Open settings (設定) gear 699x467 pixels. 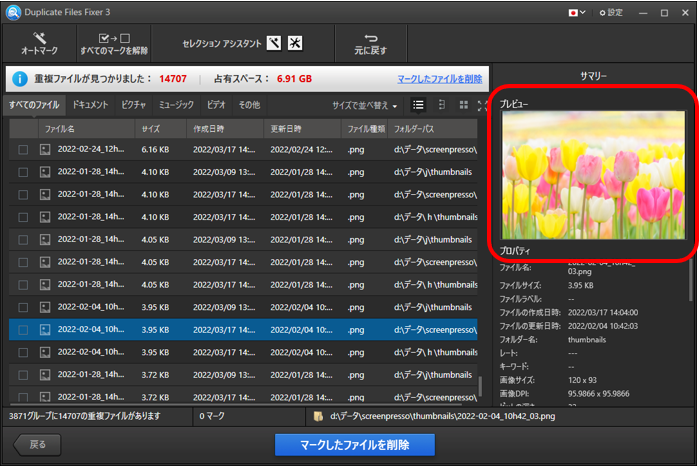point(611,12)
